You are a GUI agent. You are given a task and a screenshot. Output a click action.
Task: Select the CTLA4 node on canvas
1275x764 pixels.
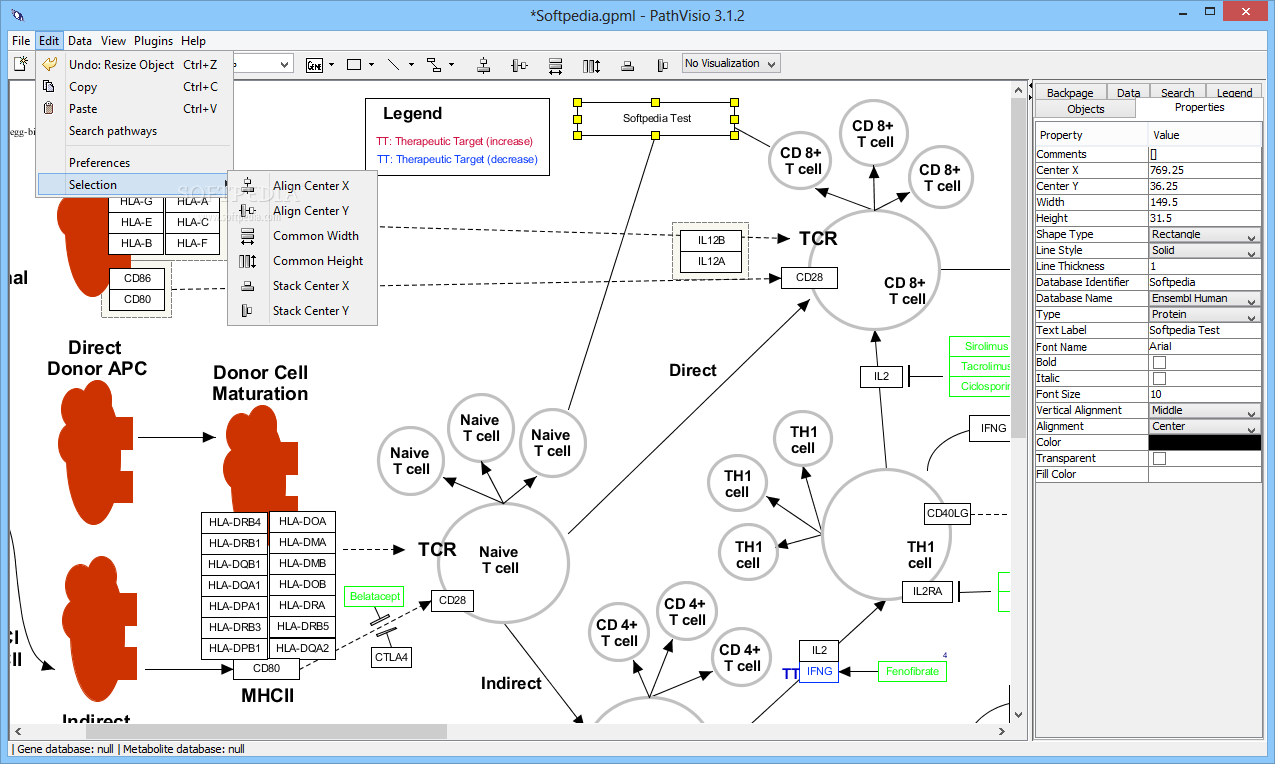391,657
